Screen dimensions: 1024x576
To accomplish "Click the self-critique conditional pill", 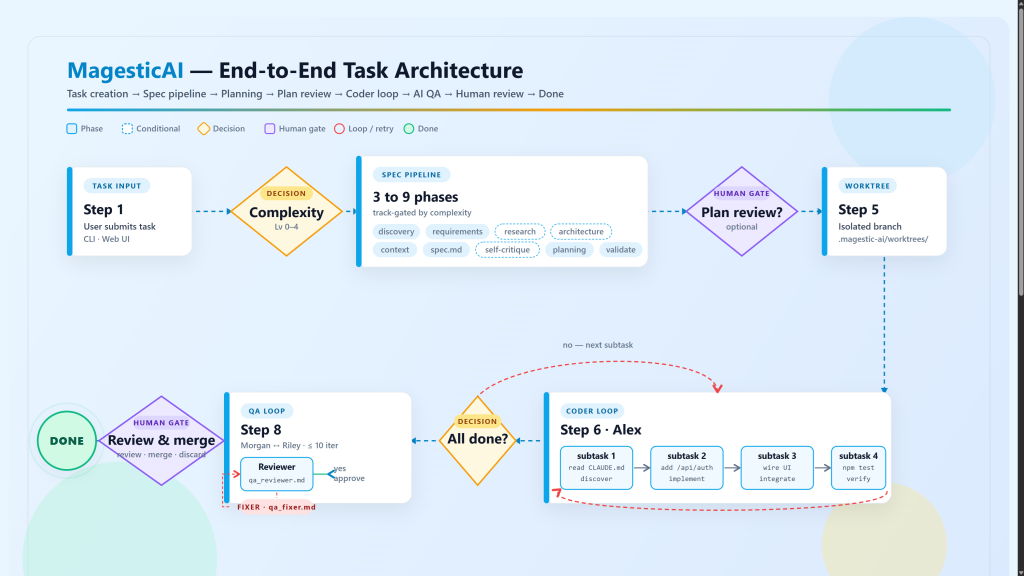I will click(507, 249).
